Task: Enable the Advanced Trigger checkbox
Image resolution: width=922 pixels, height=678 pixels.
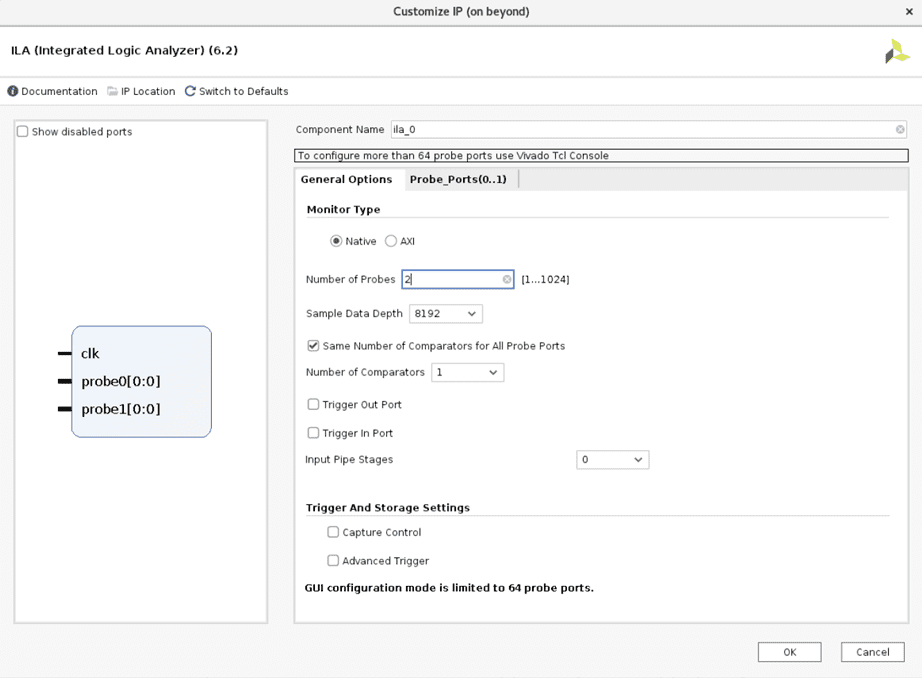Action: [333, 560]
